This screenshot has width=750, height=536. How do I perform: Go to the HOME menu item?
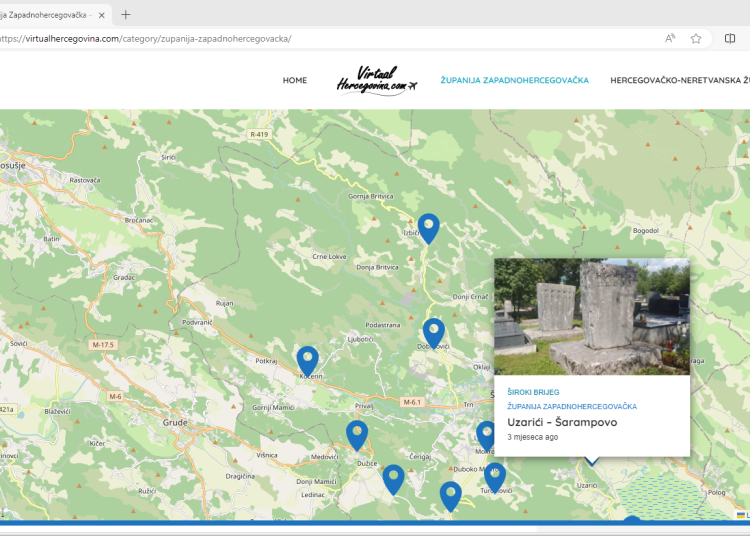click(295, 80)
